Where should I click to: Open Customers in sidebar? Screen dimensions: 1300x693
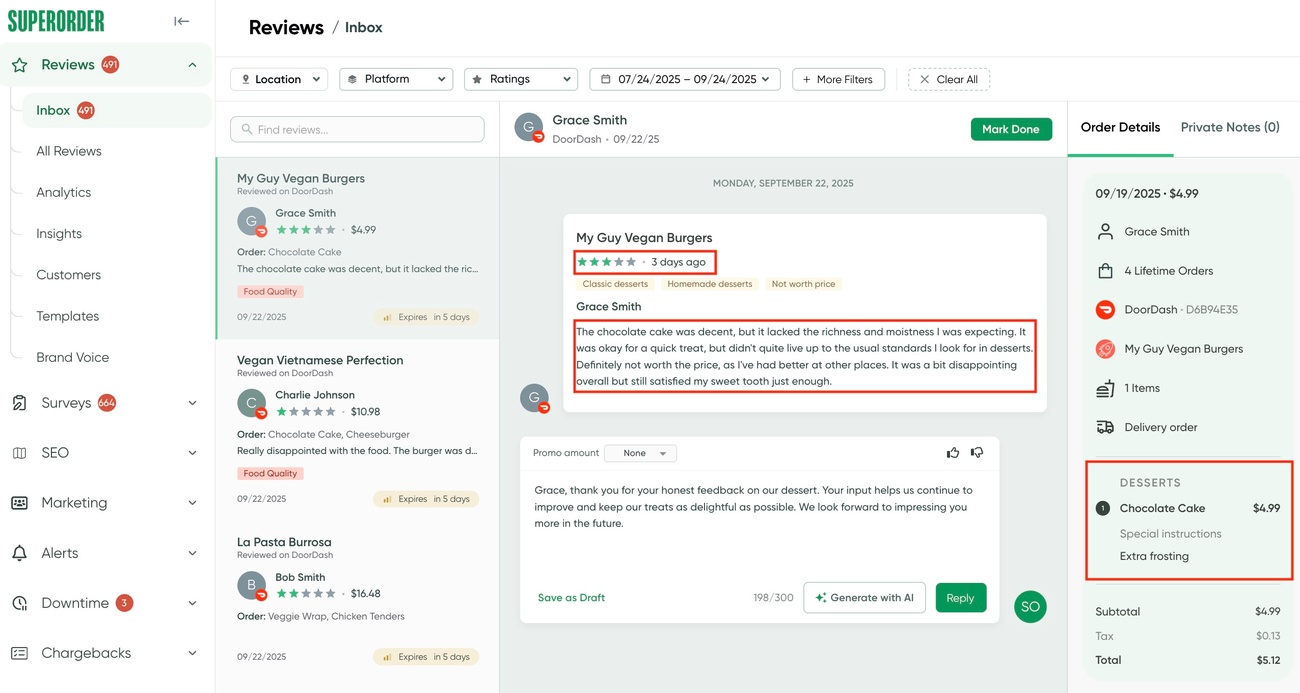68,275
